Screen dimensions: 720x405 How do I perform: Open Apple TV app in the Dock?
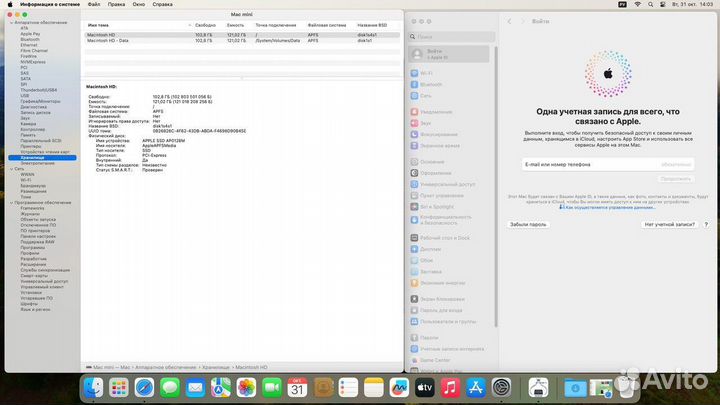pyautogui.click(x=425, y=388)
